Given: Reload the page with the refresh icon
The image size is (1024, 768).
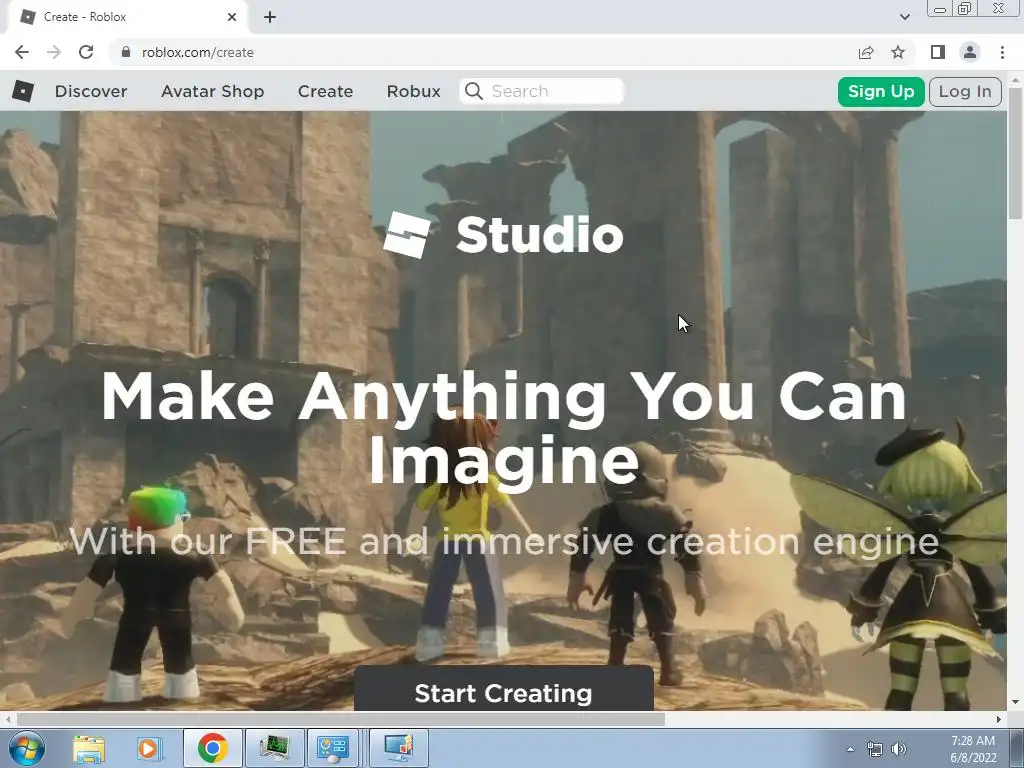Looking at the screenshot, I should 86,52.
